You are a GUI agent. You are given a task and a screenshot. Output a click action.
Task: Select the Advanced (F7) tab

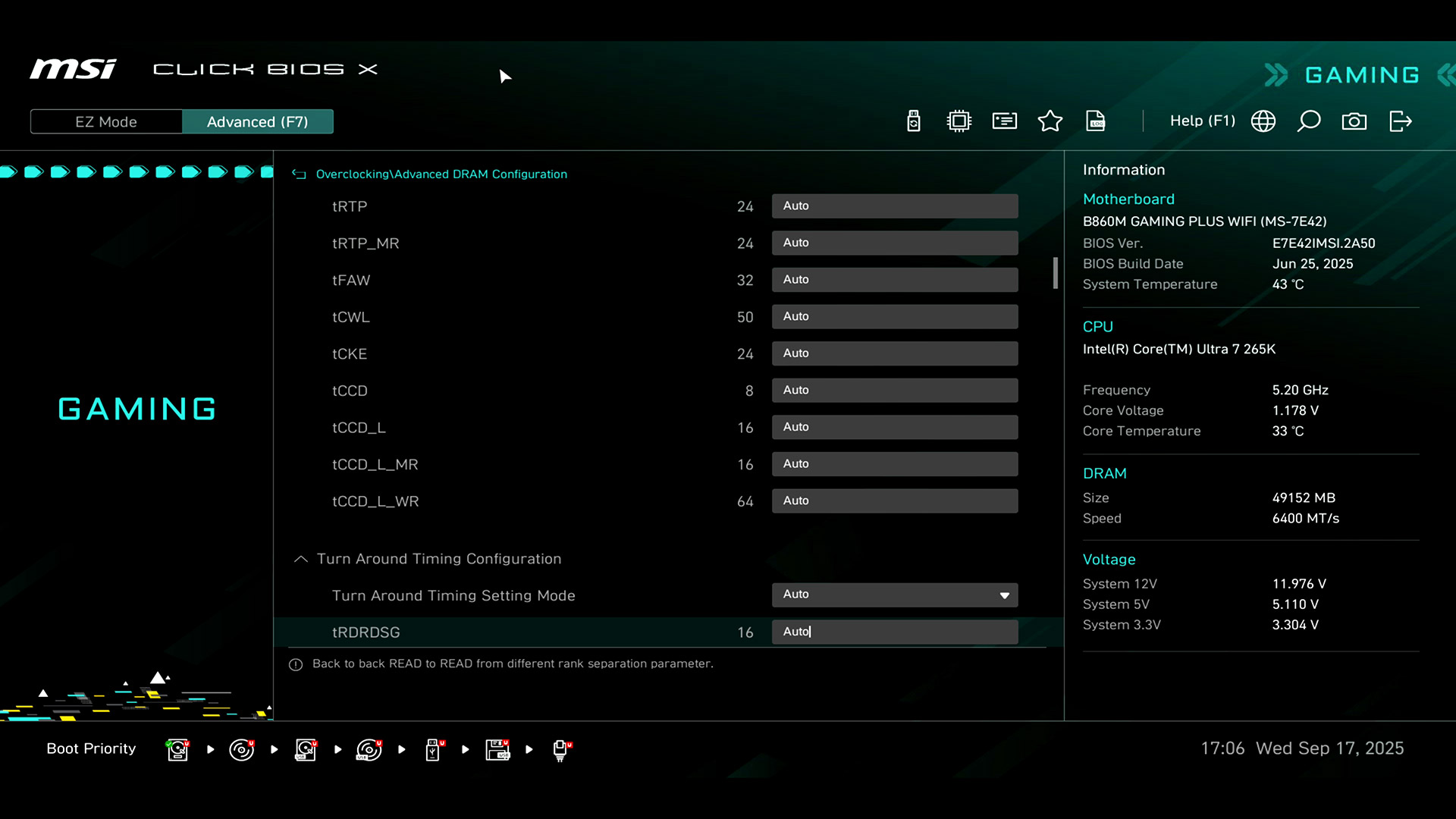point(257,122)
